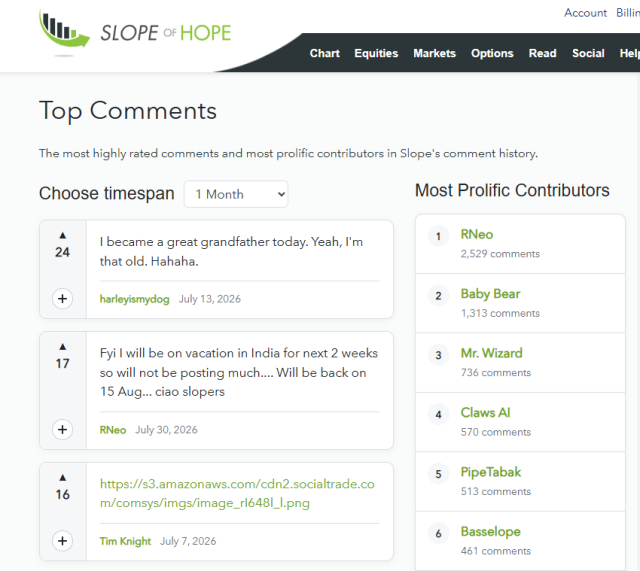Upvote the great grandfather comment arrow
Screen dimensions: 640x571
pos(62,236)
